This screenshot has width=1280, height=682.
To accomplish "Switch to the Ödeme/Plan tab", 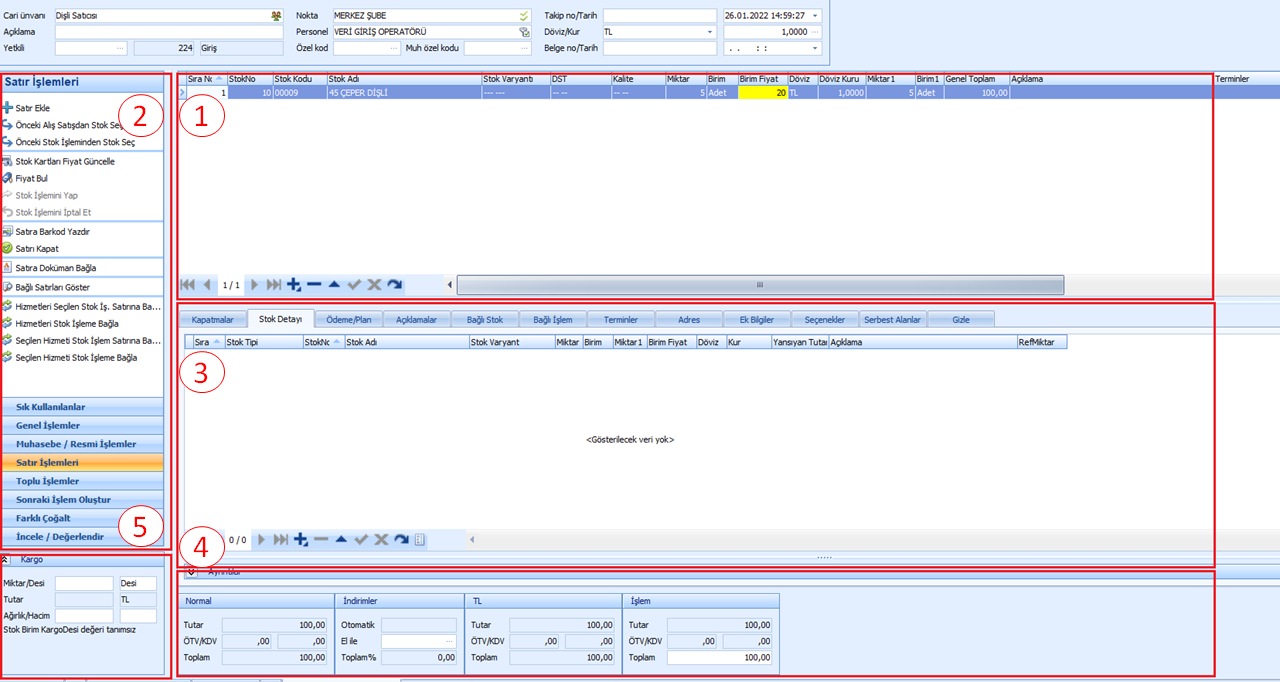I will (348, 319).
